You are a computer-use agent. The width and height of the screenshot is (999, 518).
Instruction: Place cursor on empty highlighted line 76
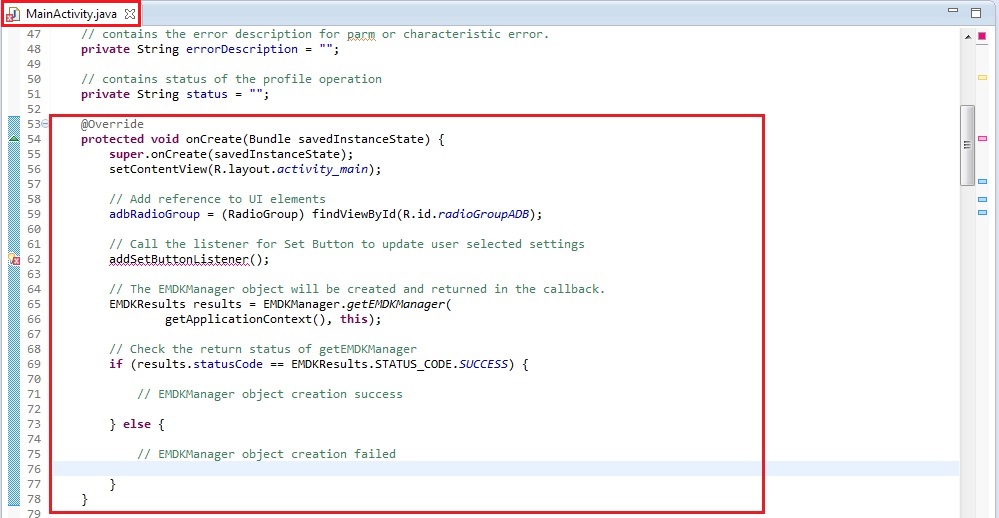400,469
